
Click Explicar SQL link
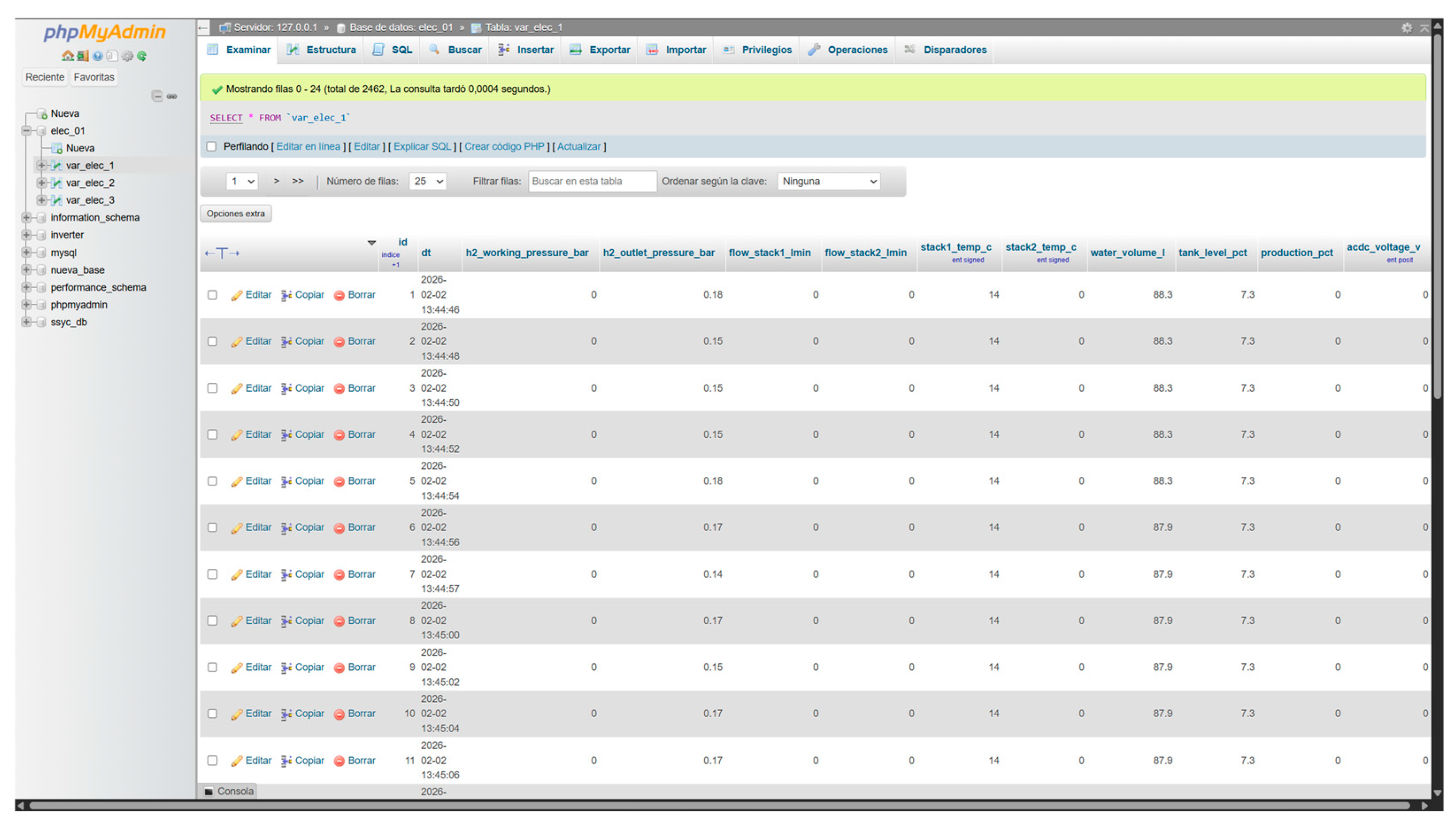pyautogui.click(x=423, y=147)
